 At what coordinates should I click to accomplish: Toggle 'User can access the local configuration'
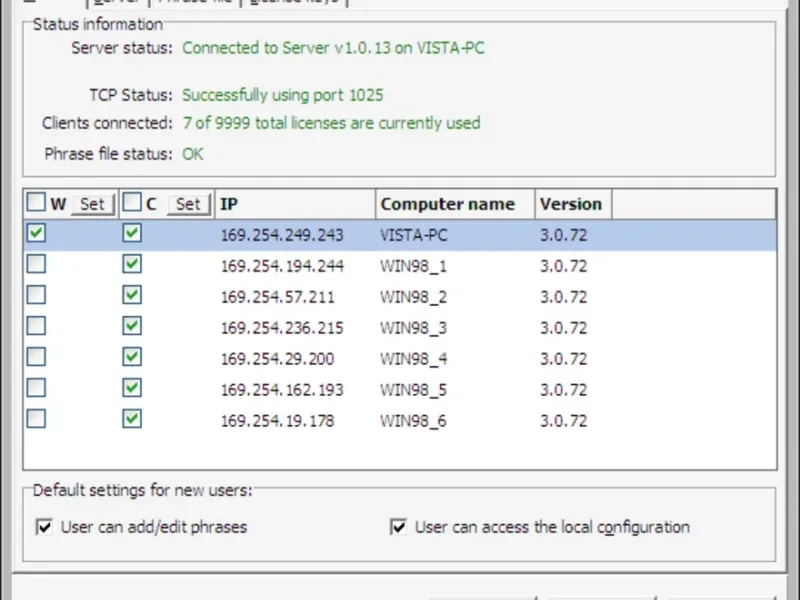tap(399, 527)
